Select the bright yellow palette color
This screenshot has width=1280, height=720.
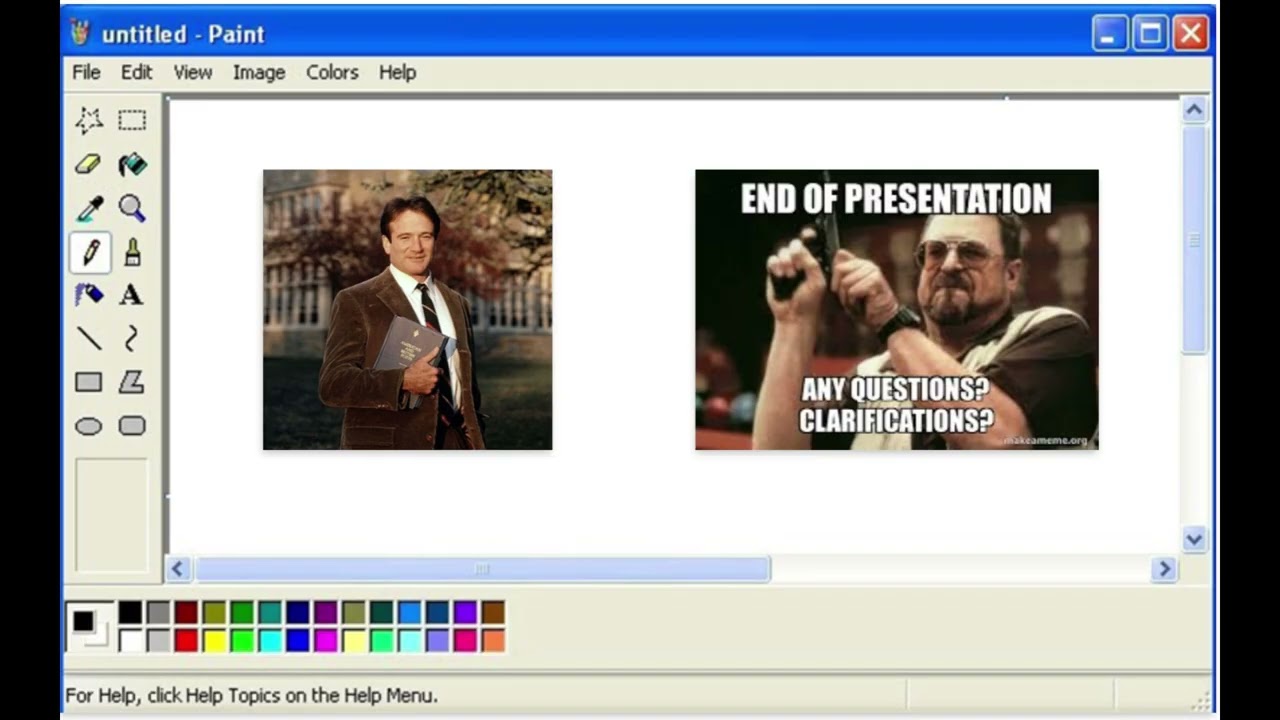(214, 640)
